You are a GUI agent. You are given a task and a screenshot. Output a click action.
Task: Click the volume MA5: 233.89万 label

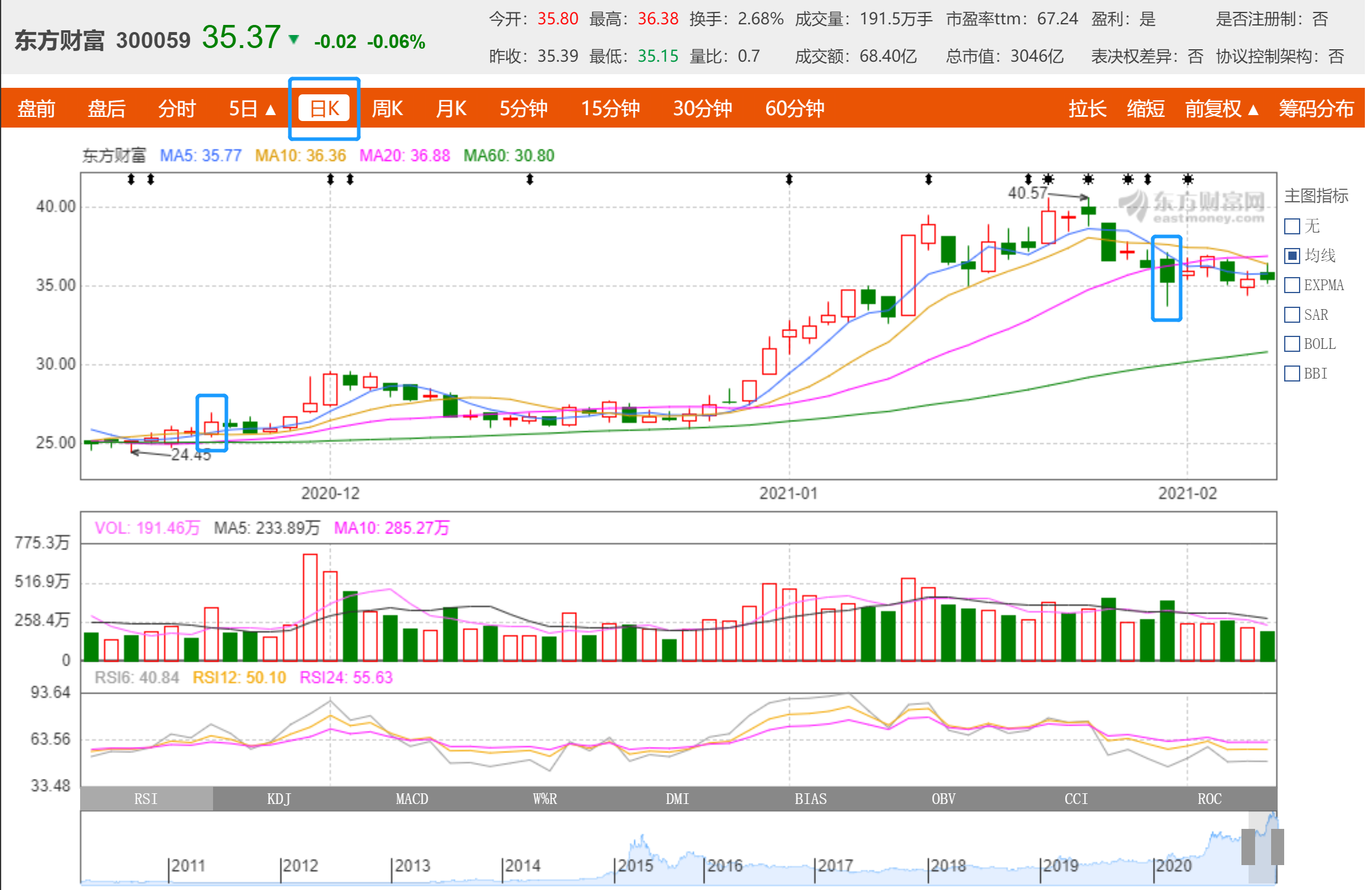pos(267,528)
